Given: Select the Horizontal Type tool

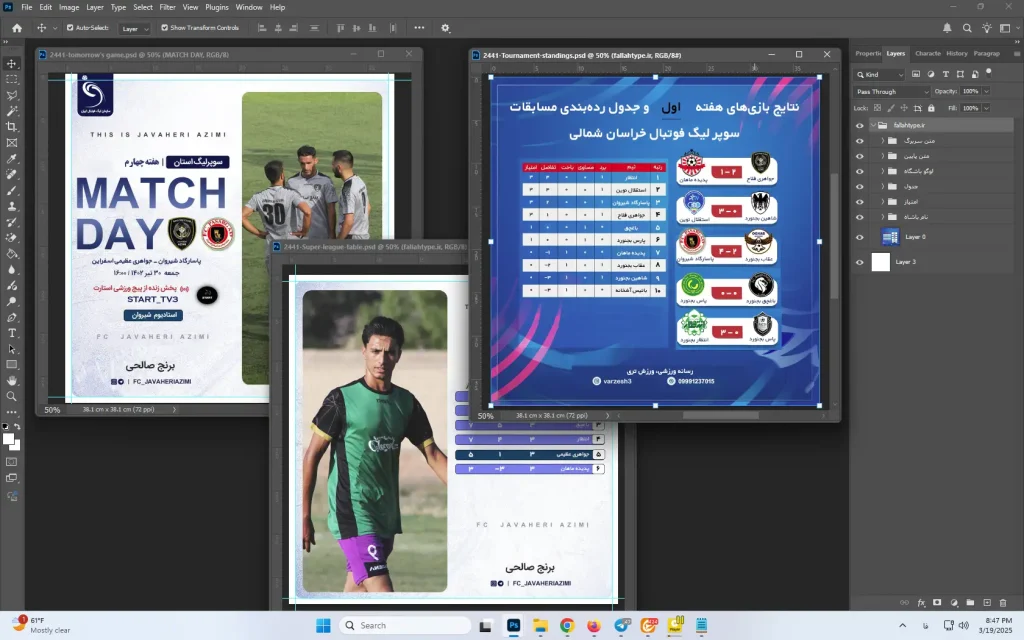Looking at the screenshot, I should pos(12,333).
